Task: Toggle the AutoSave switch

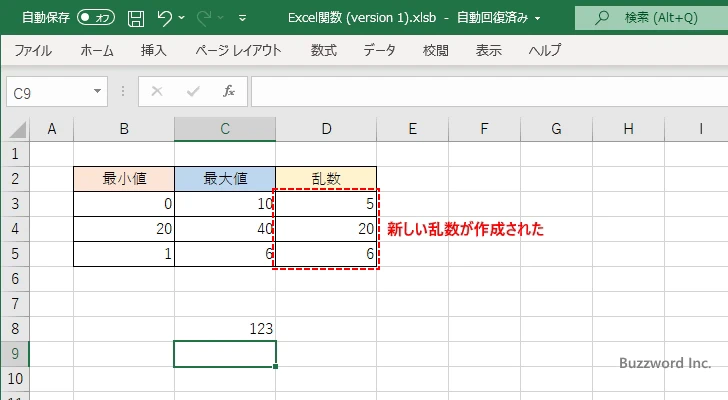Action: point(96,17)
